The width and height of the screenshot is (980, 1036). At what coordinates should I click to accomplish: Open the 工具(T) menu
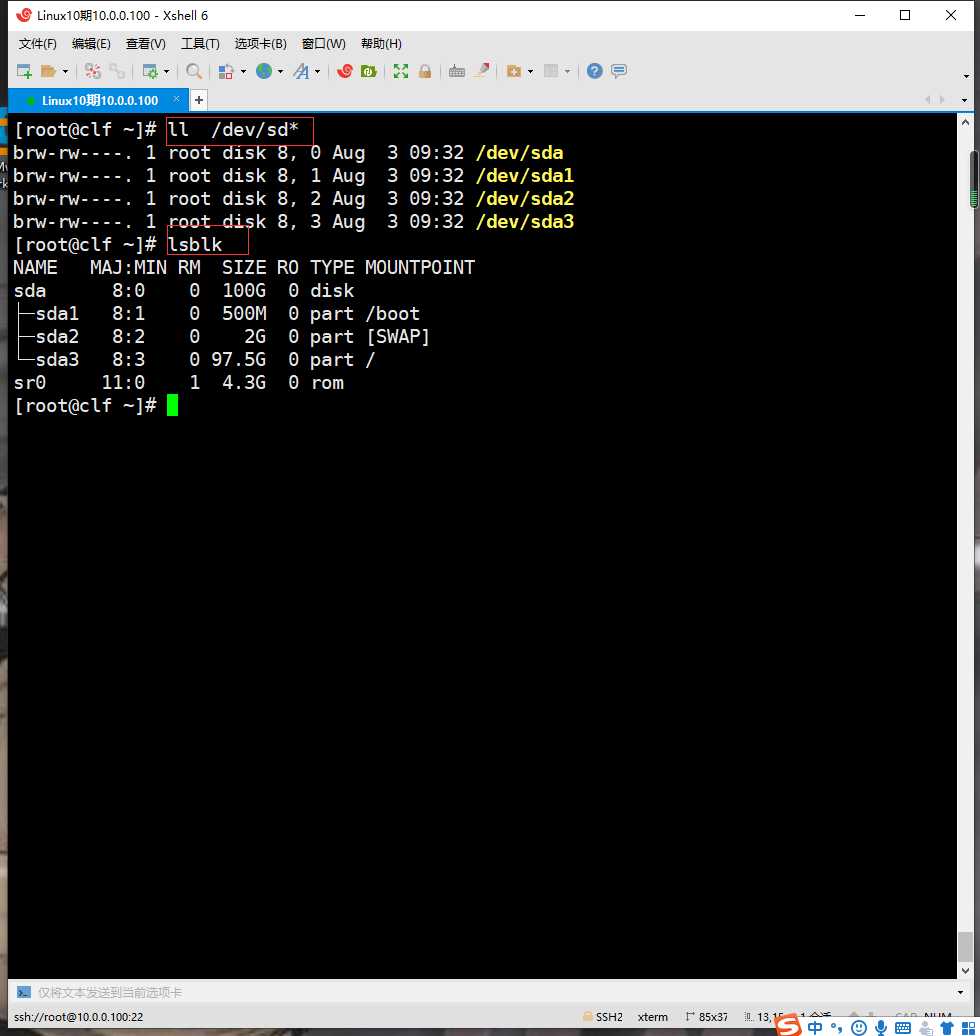click(x=200, y=44)
